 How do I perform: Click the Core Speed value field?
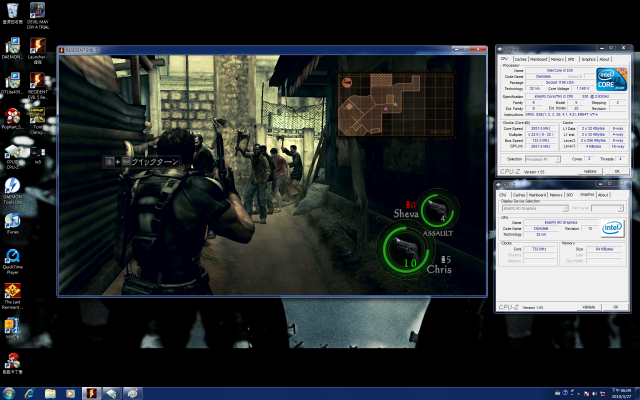[541, 129]
